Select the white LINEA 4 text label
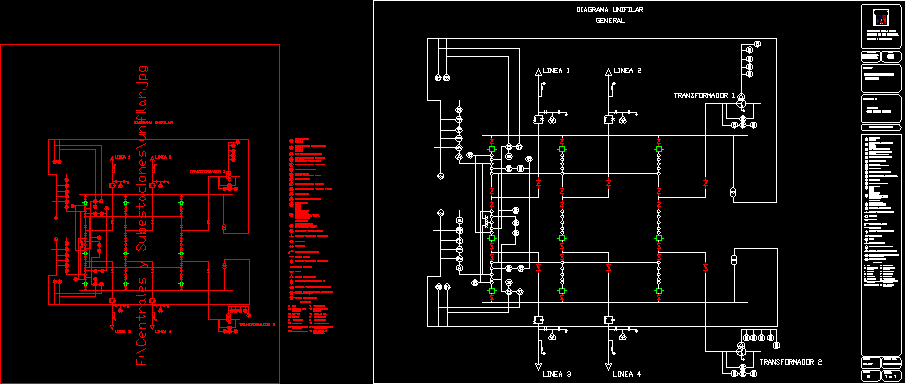The width and height of the screenshot is (906, 384). [627, 374]
